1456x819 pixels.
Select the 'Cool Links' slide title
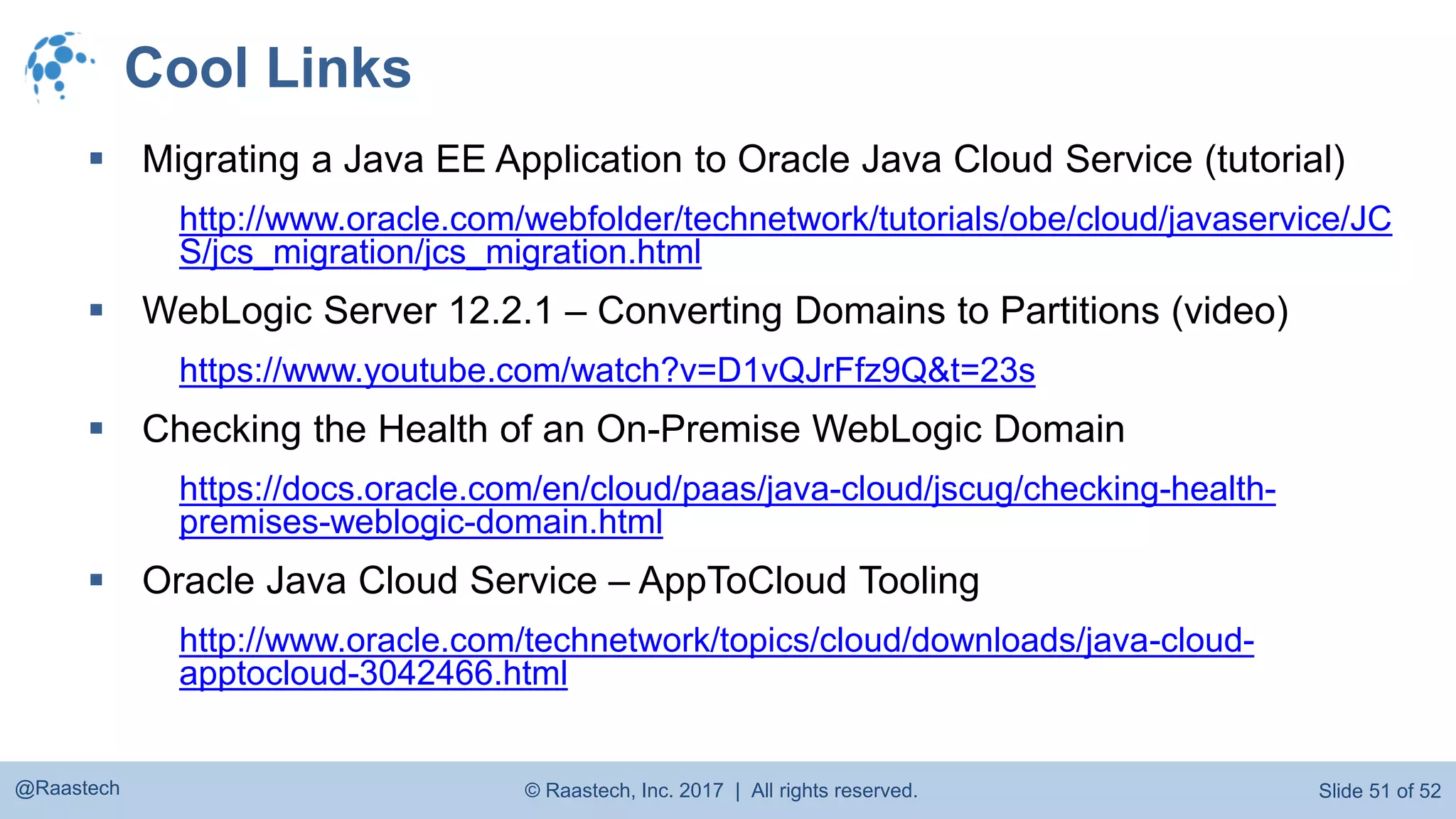click(x=268, y=68)
